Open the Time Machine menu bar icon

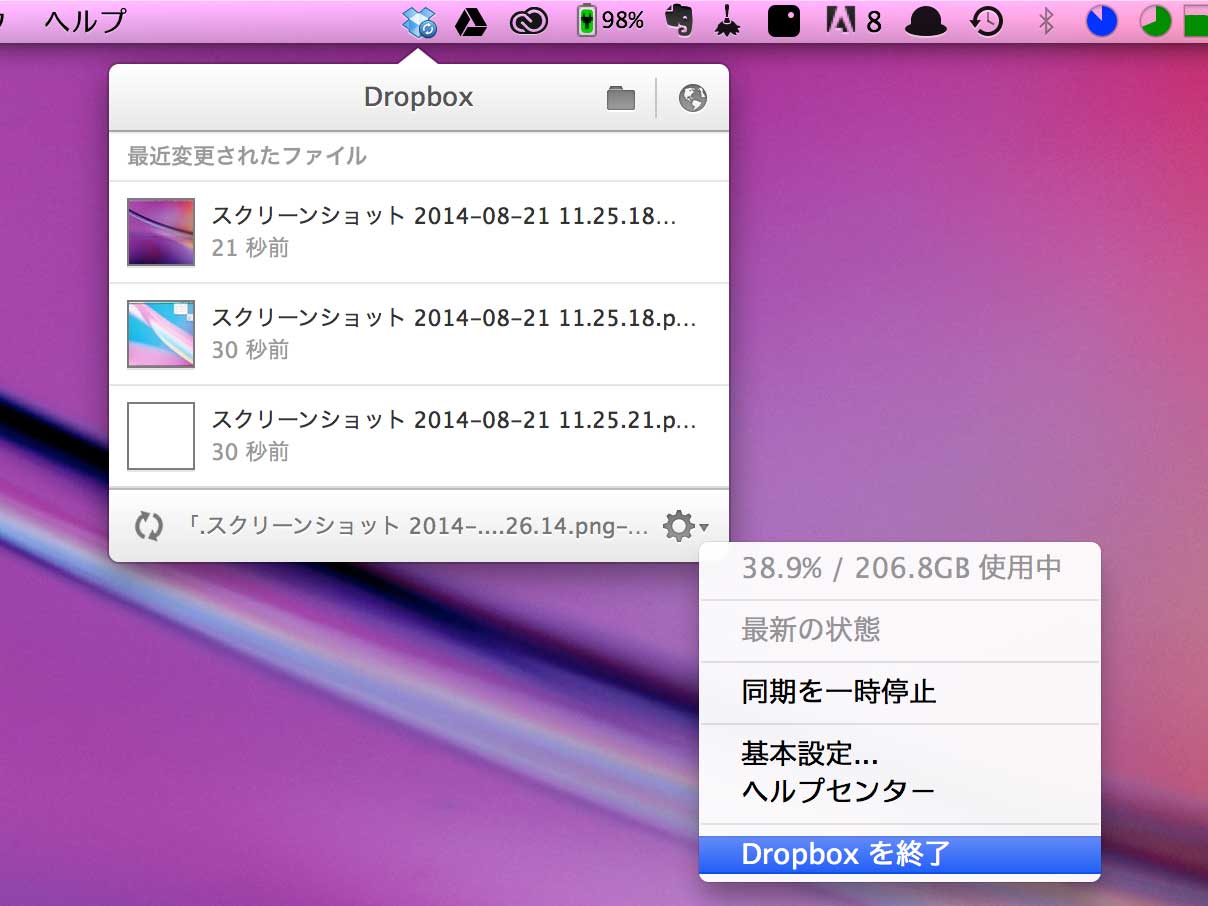click(987, 21)
